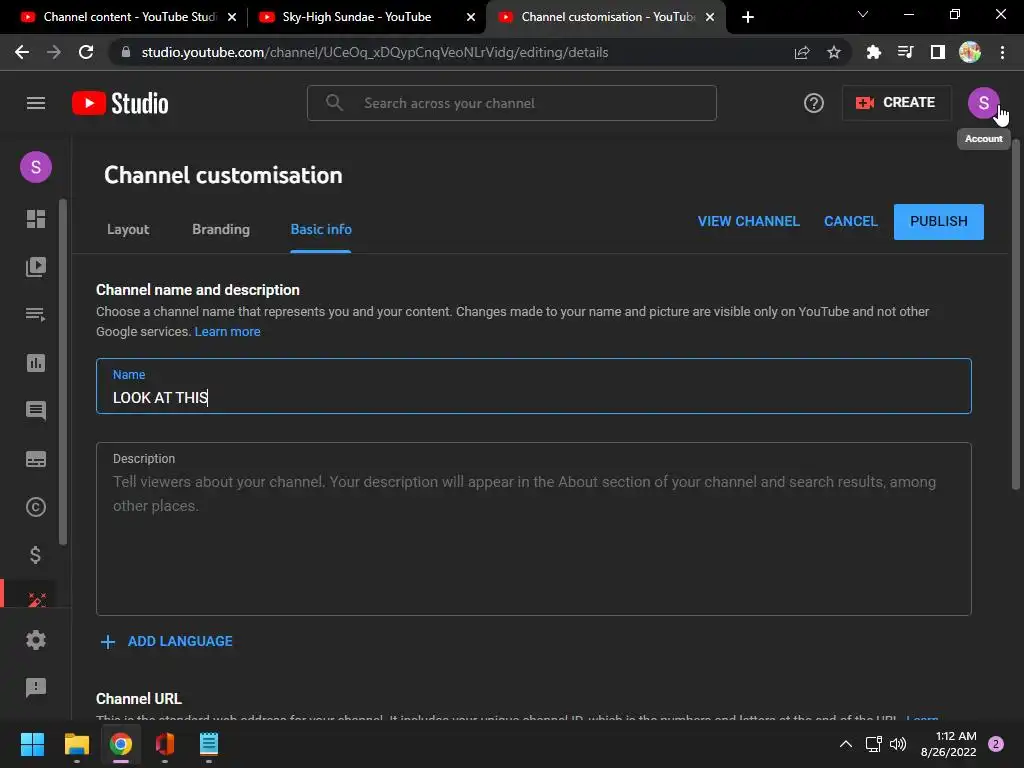Open the Chrome profile avatar
Screen dimensions: 1024x768
click(x=970, y=52)
